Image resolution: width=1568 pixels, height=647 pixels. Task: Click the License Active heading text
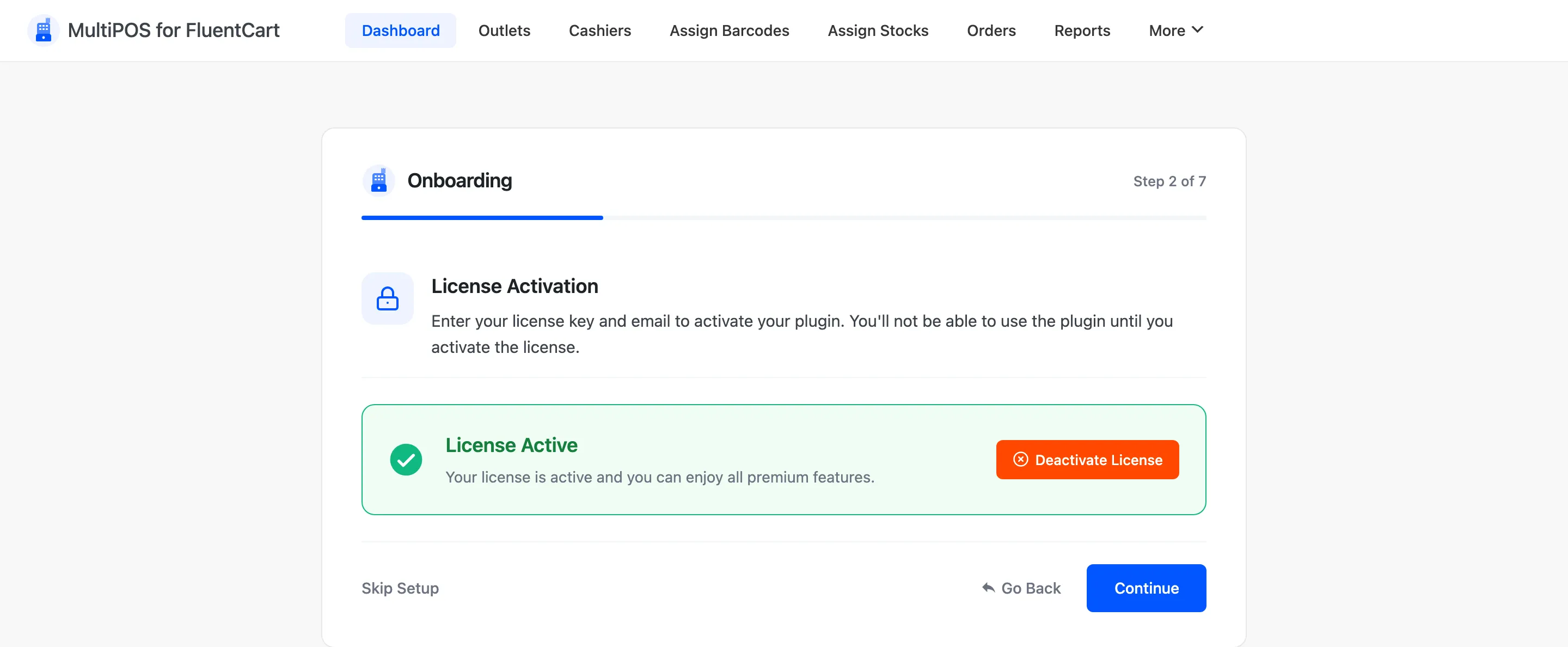(x=511, y=445)
